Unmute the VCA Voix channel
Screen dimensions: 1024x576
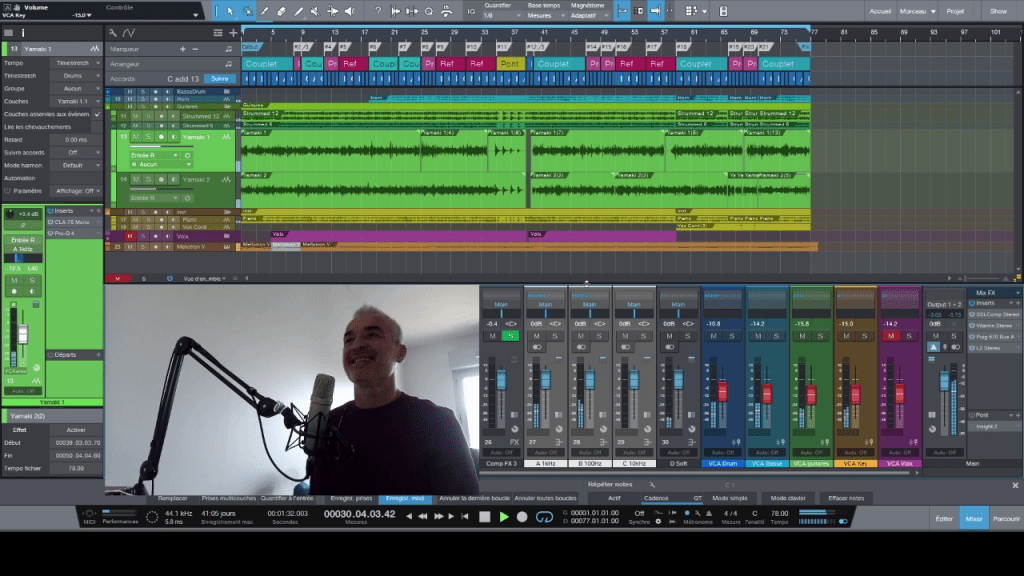(x=890, y=336)
